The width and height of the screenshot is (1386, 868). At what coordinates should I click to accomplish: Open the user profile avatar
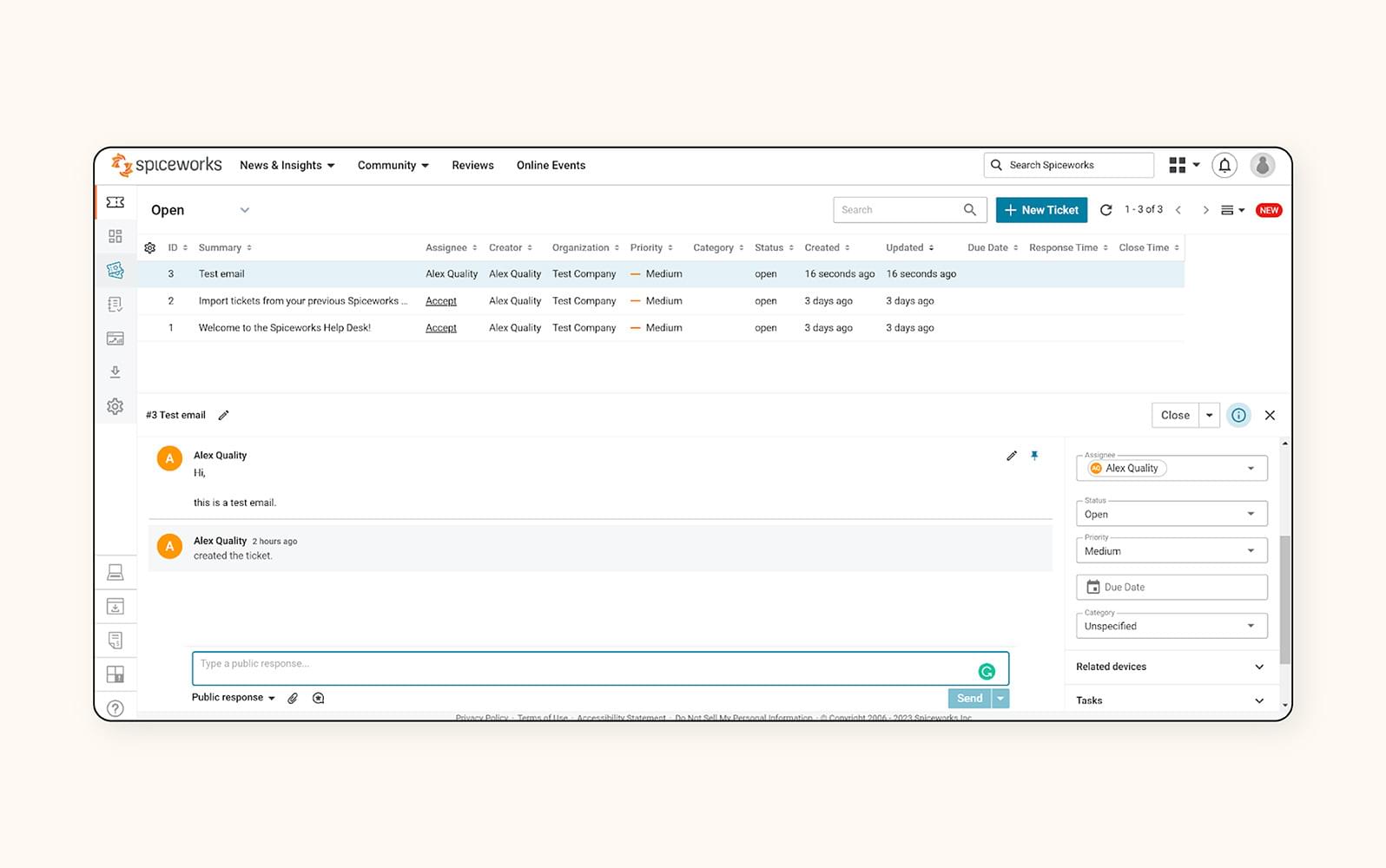(1263, 165)
